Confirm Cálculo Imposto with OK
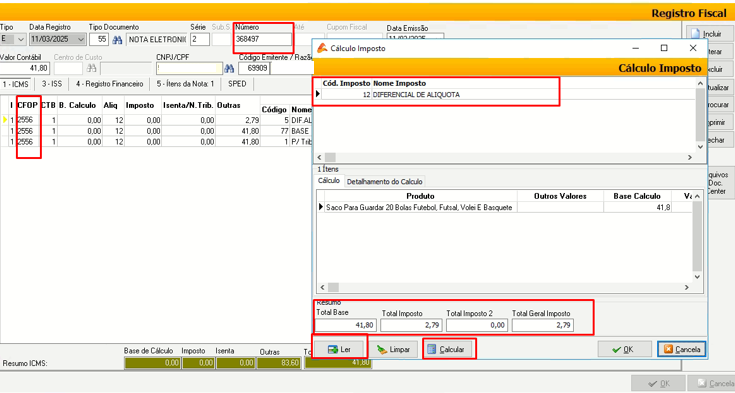The width and height of the screenshot is (735, 393). coord(624,349)
